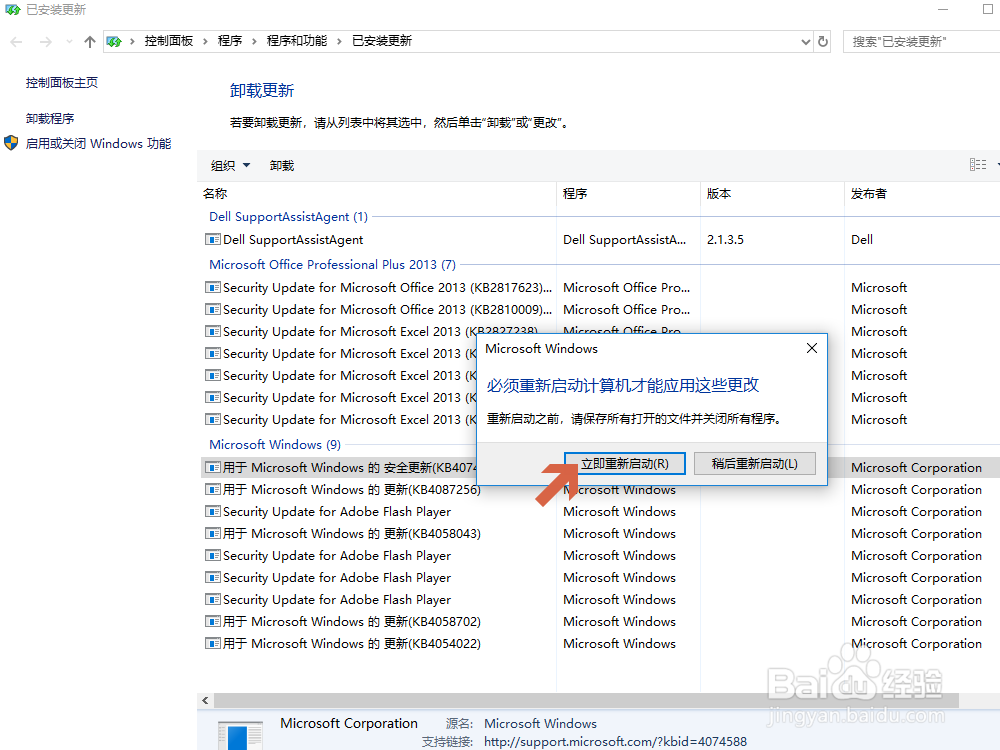The image size is (1000, 750).
Task: Open 控制面板主页 link
Action: [62, 82]
